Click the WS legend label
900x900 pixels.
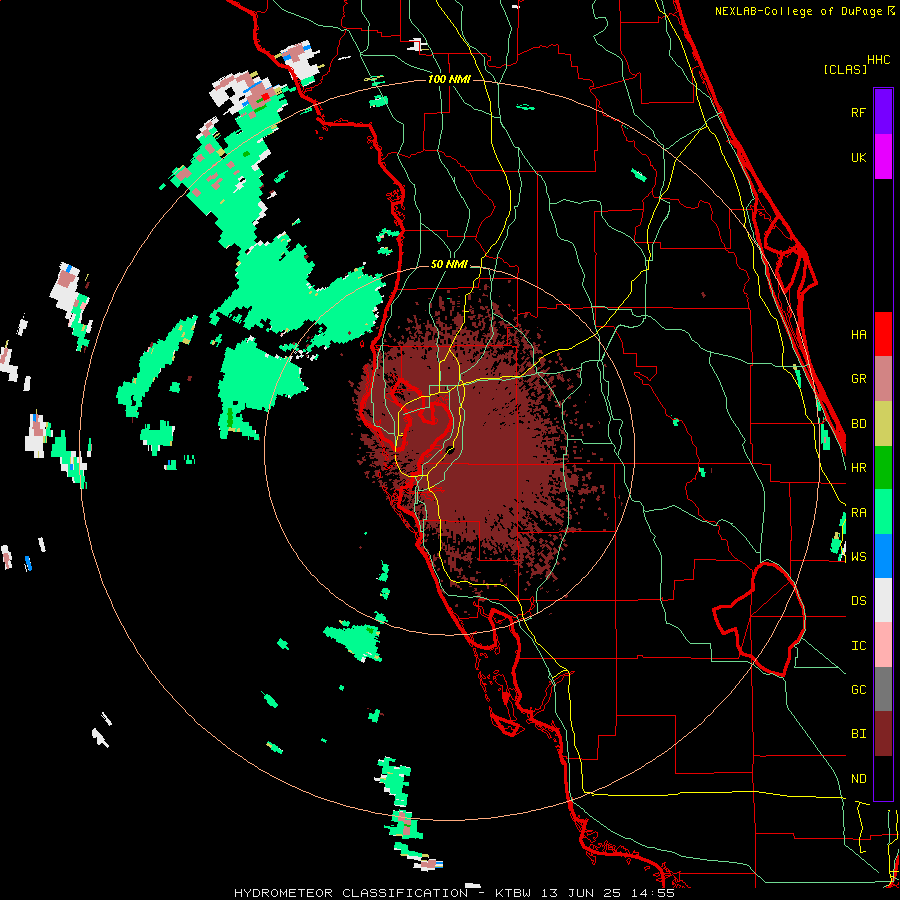coord(858,556)
